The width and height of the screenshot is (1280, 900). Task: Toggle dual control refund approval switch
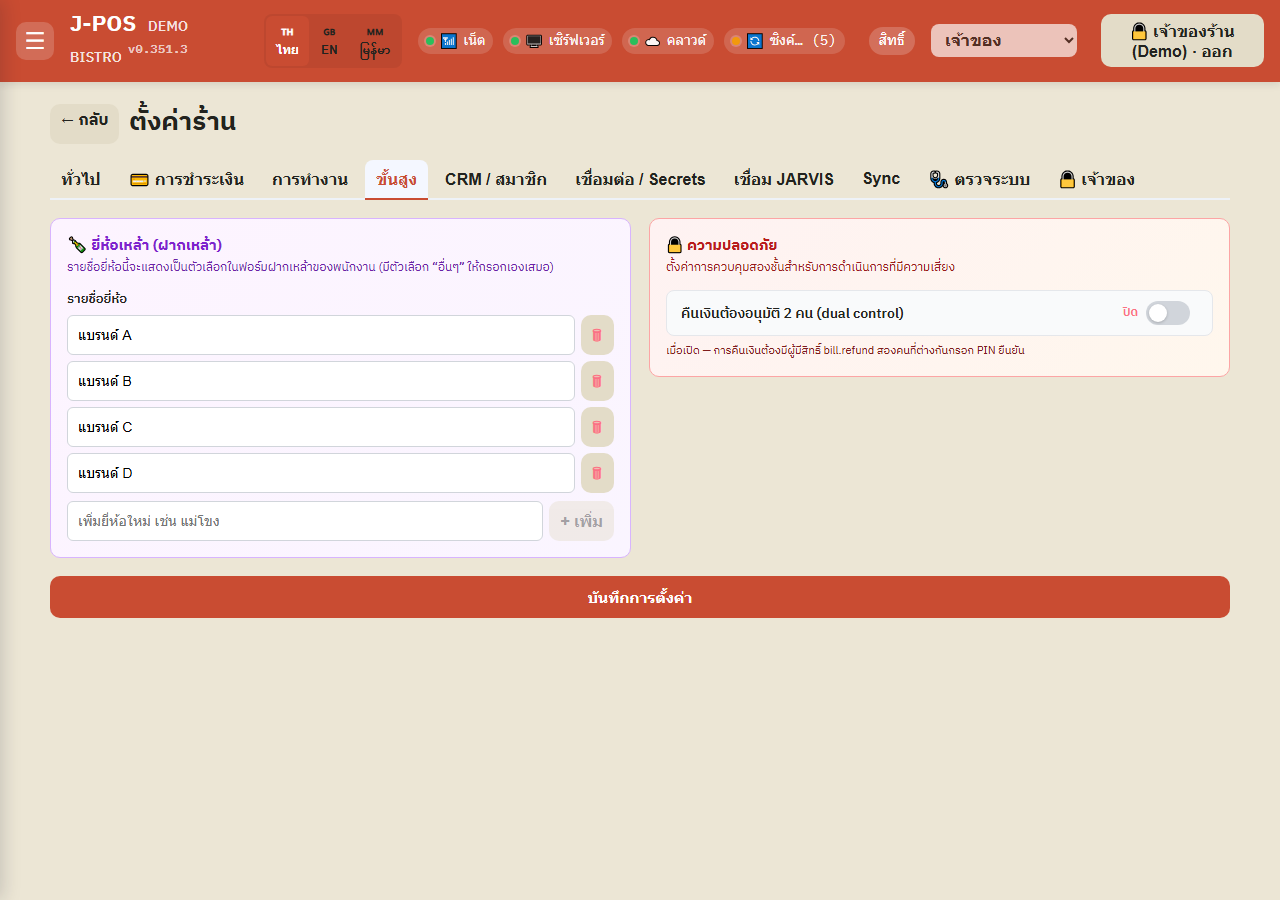pos(1168,313)
